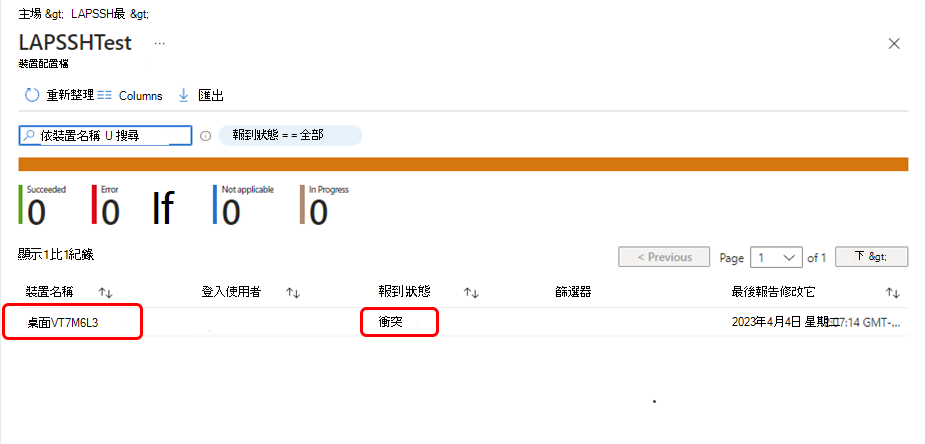
Task: Sort by 最後報告修改 column arrows
Action: [893, 292]
